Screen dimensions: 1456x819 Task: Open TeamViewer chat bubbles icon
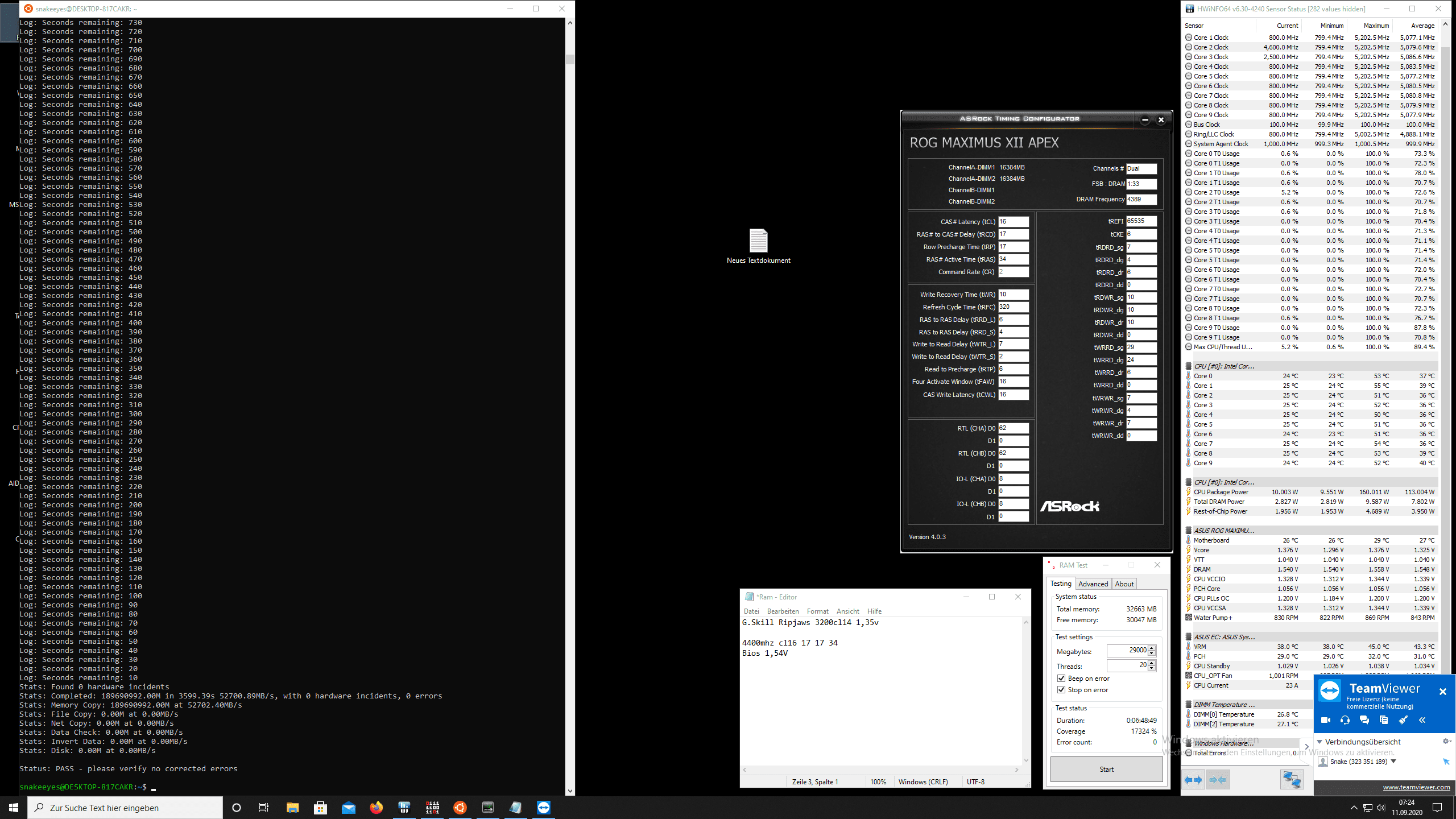click(1364, 720)
